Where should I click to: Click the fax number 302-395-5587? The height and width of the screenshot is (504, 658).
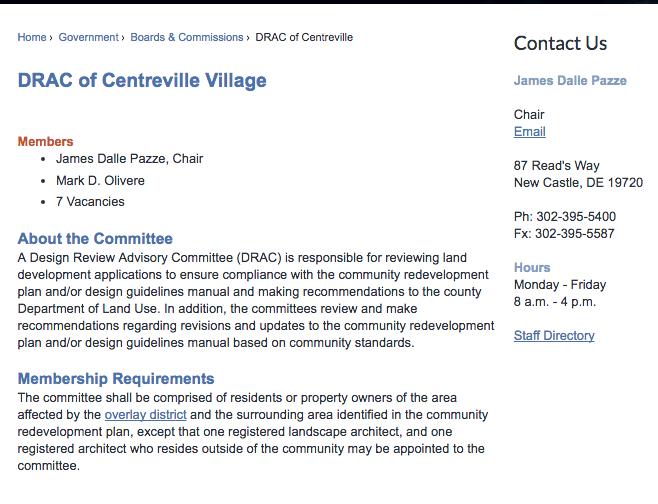coord(574,234)
